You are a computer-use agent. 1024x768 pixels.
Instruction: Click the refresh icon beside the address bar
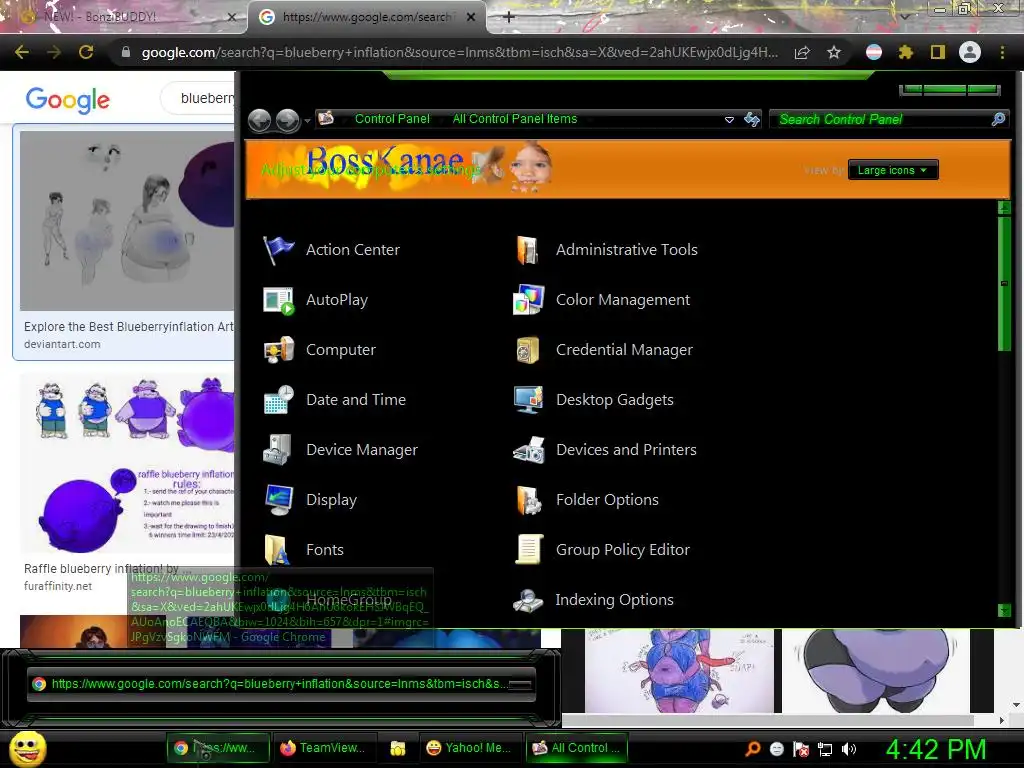coord(752,119)
